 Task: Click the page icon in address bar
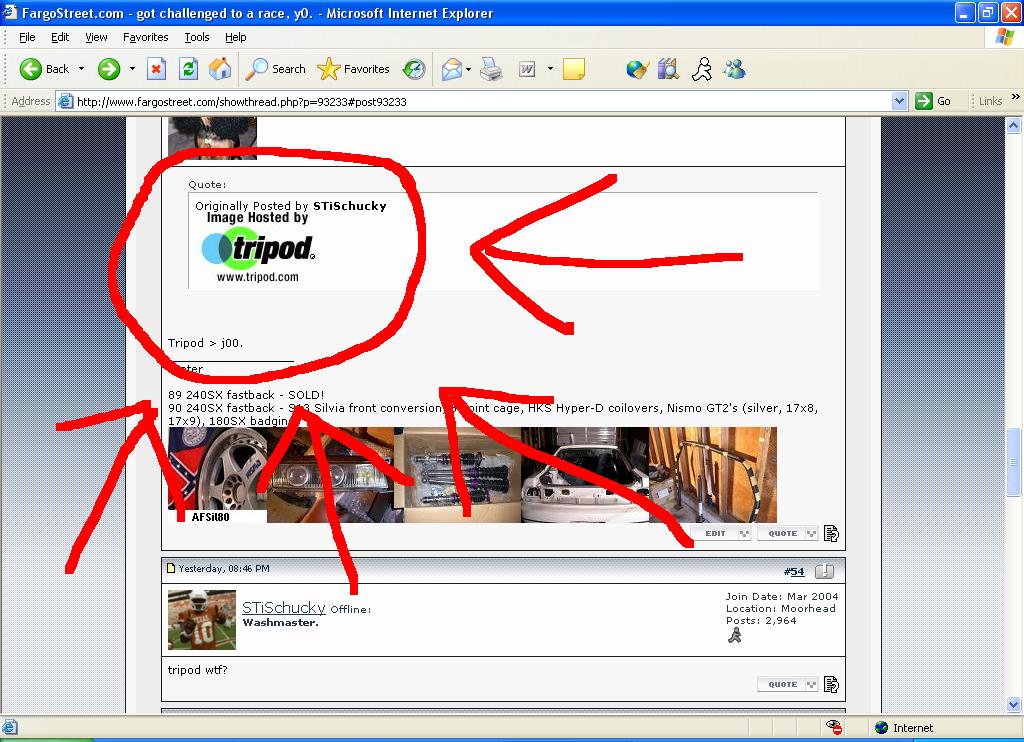pos(65,101)
